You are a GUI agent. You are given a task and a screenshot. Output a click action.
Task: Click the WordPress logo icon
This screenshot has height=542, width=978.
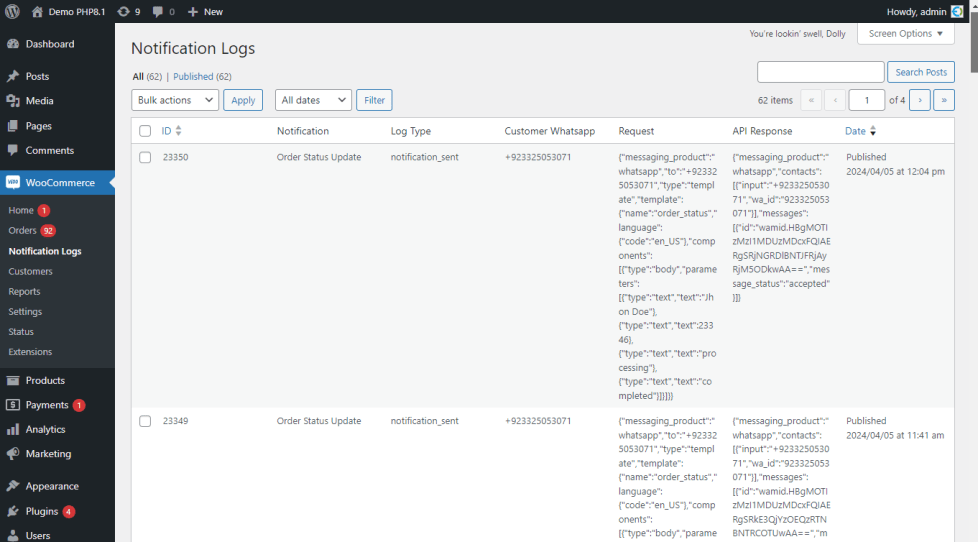(x=12, y=11)
